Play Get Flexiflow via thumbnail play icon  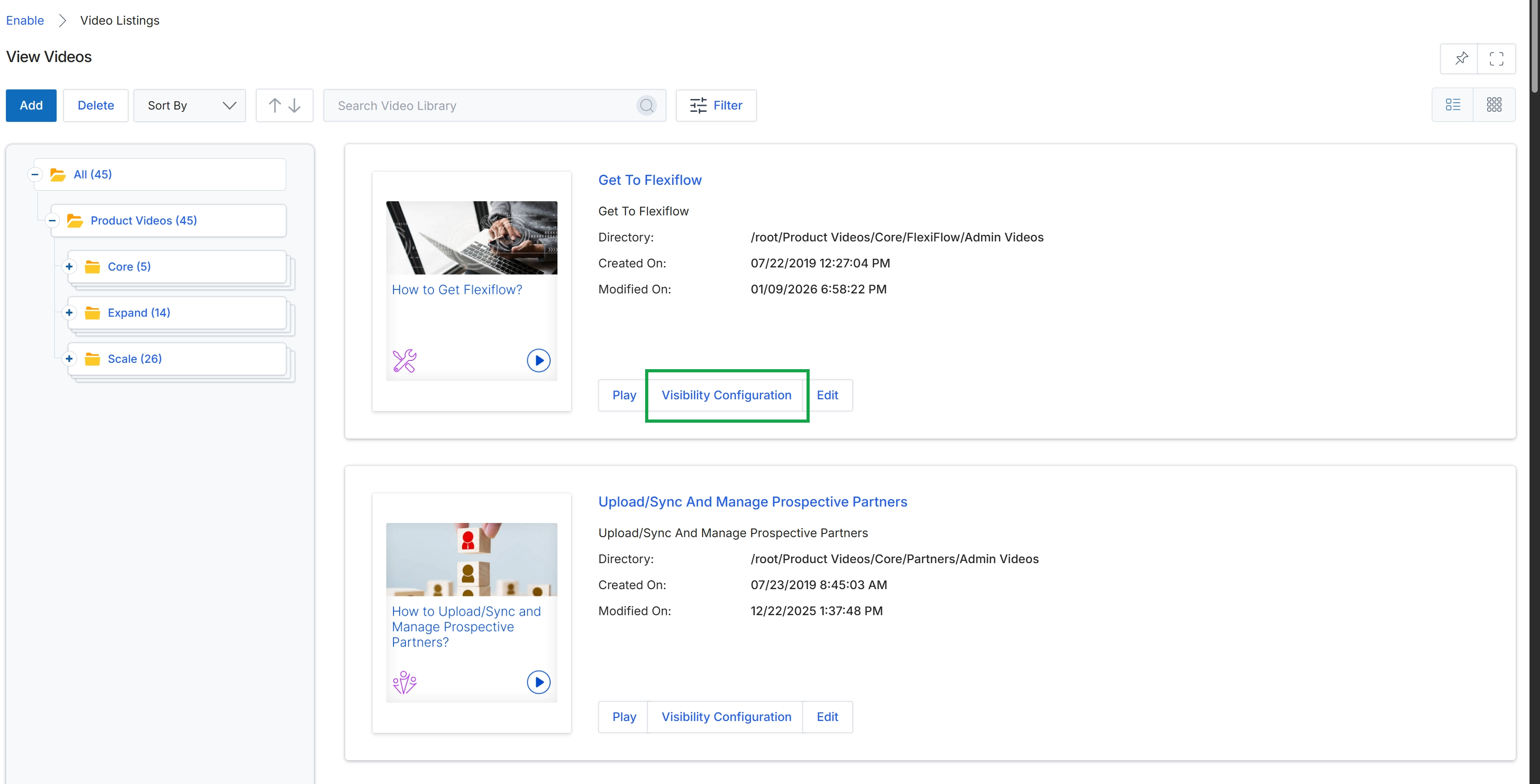click(539, 361)
